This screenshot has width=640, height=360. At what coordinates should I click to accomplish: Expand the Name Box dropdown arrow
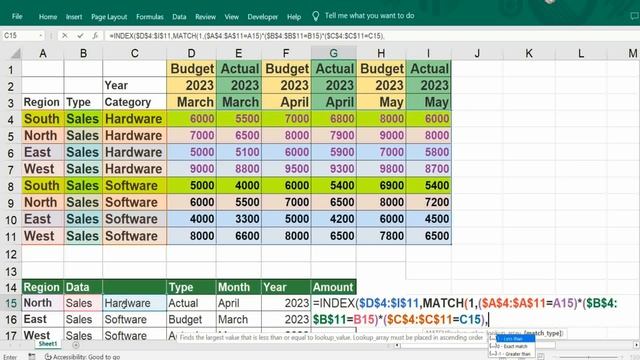coord(40,36)
